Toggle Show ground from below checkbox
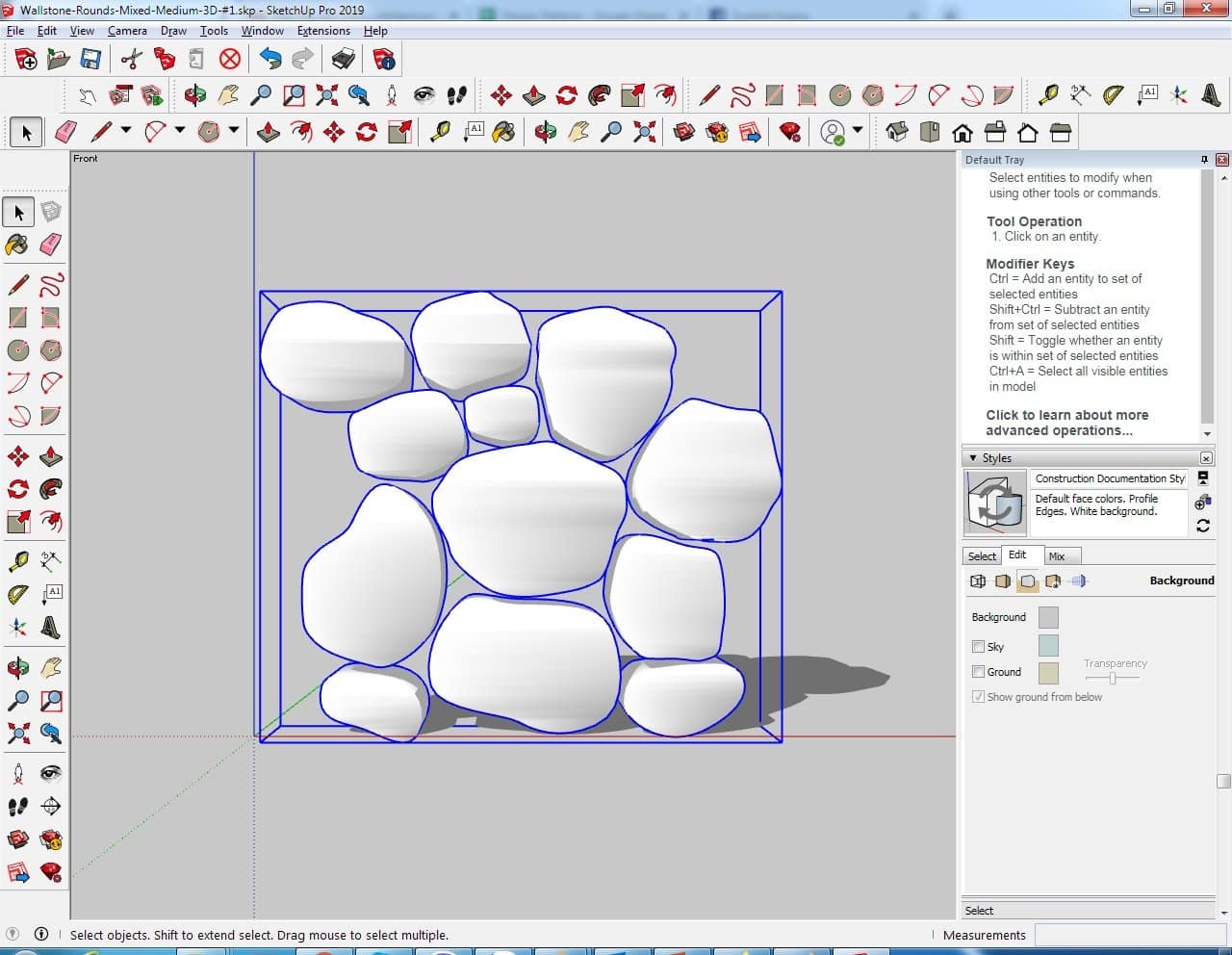Screen dimensions: 1232x955 978,697
